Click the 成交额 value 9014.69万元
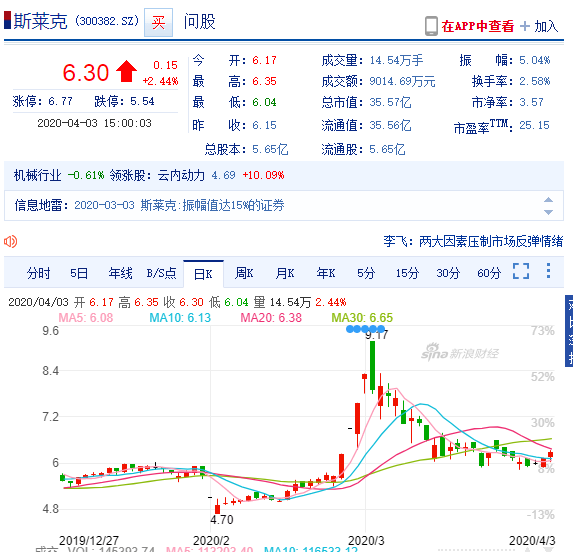Viewport: 573px width, 552px height. point(402,81)
